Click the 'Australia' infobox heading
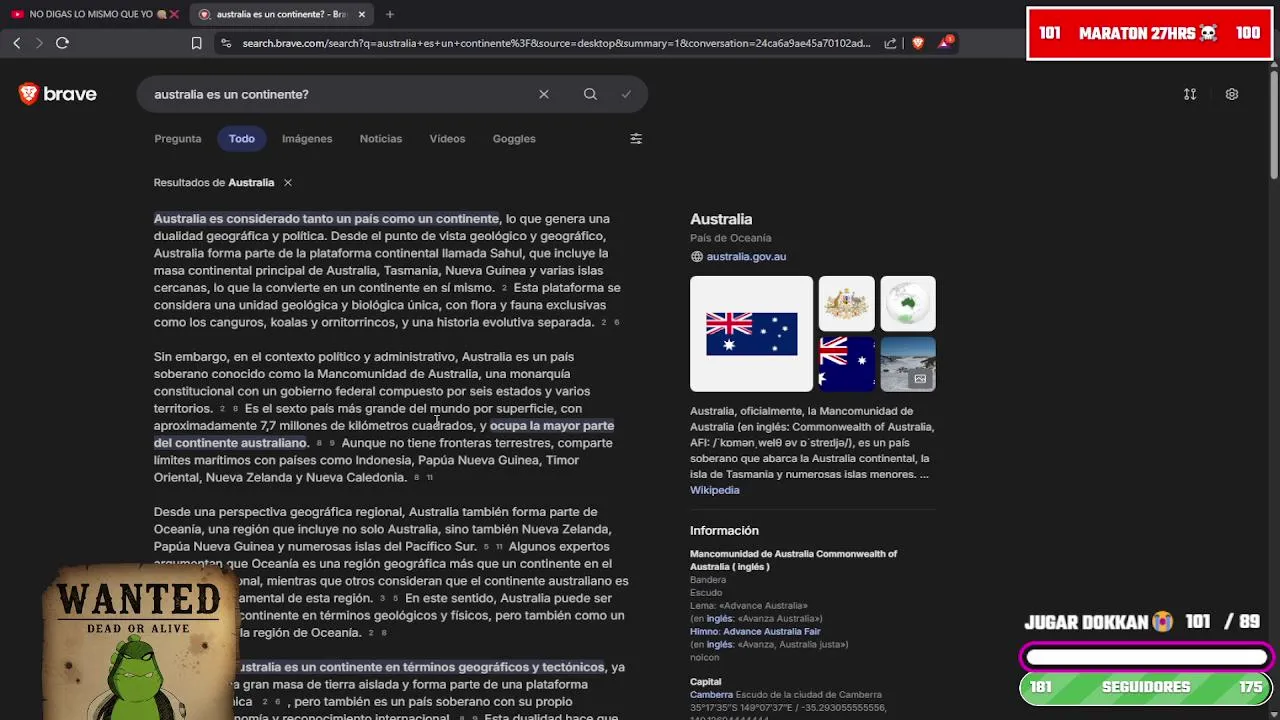The image size is (1280, 720). 721,219
